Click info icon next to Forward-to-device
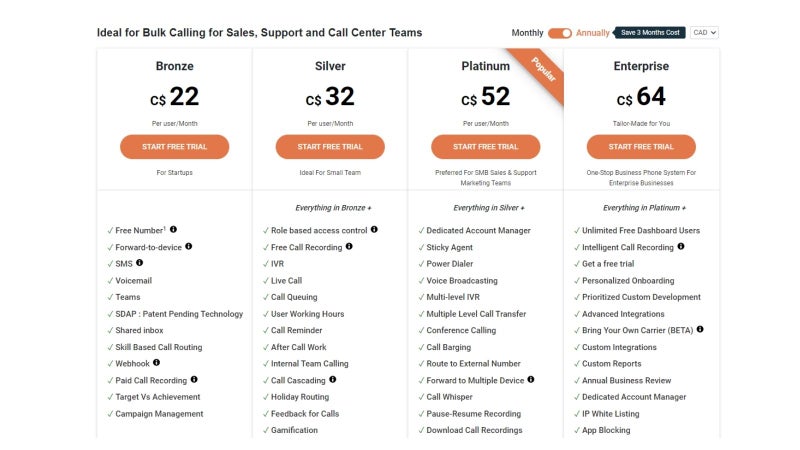The width and height of the screenshot is (800, 450). [189, 246]
